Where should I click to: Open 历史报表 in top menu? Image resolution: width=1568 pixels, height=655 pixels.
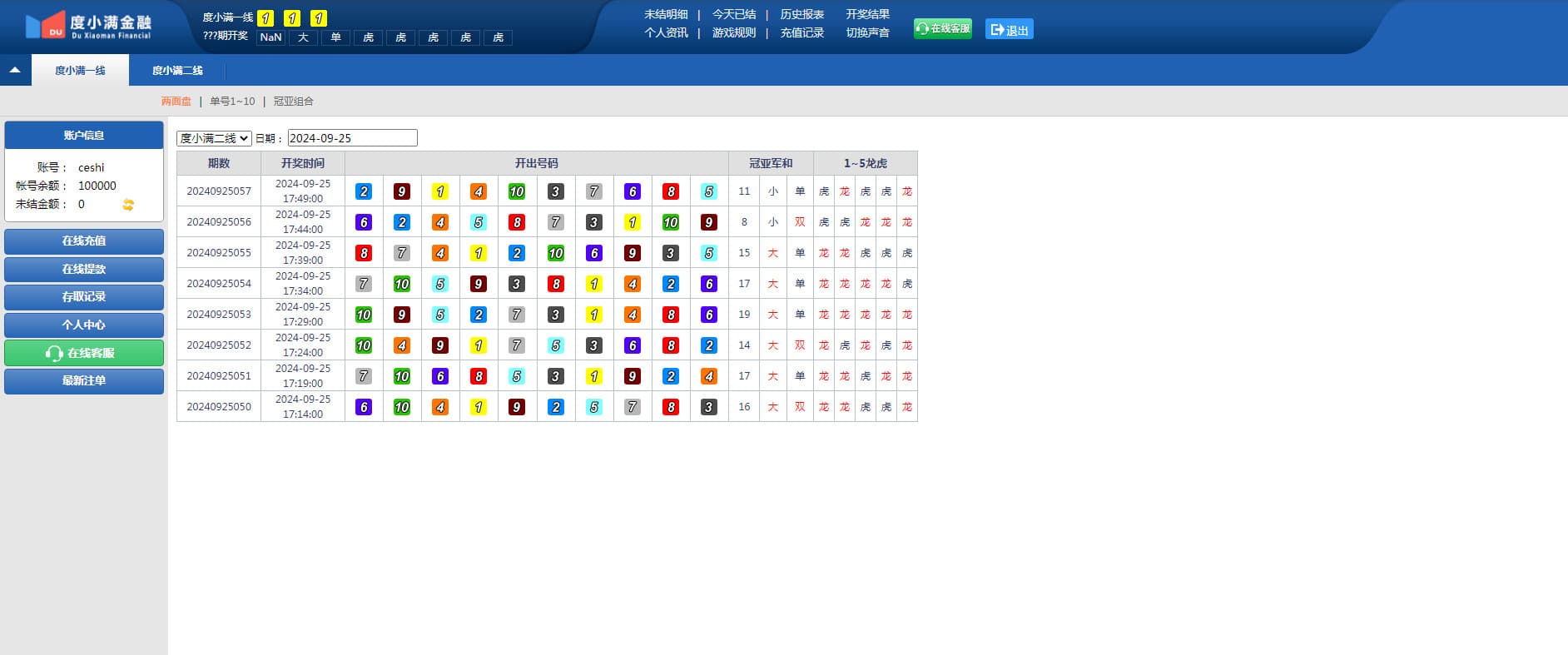click(x=801, y=14)
